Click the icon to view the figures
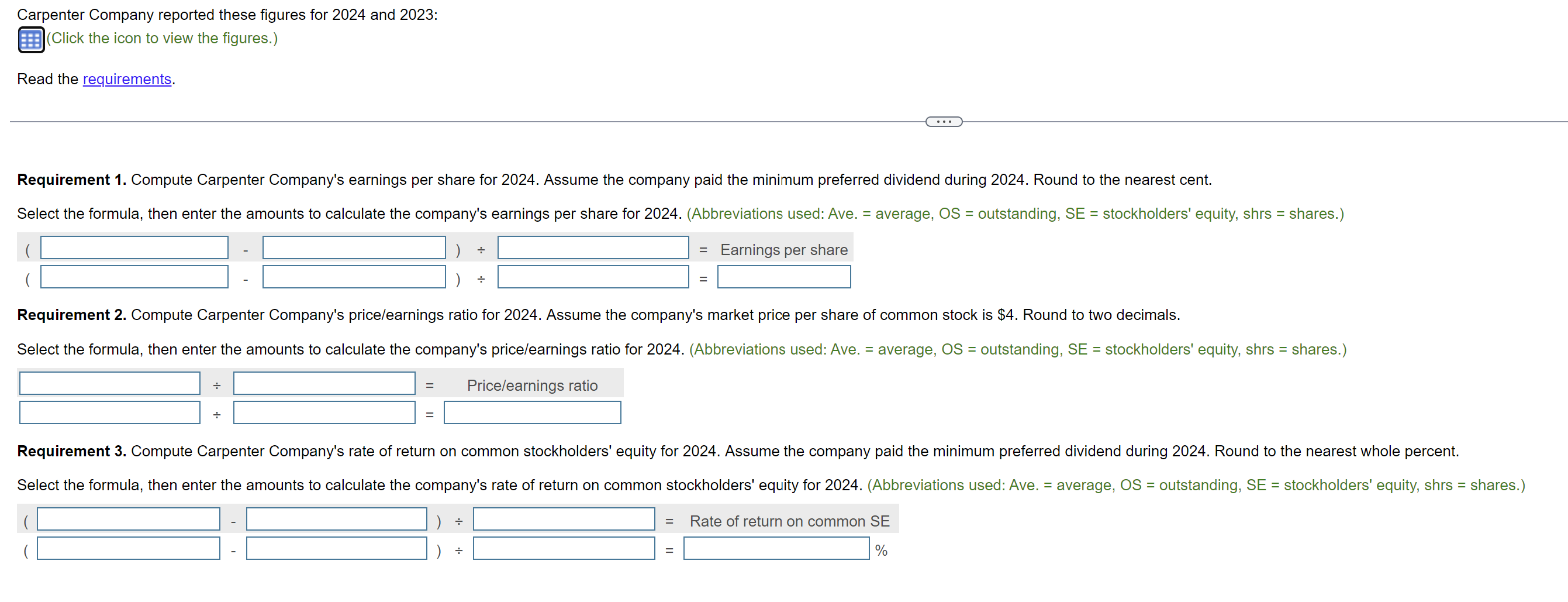The height and width of the screenshot is (602, 1568). (30, 38)
